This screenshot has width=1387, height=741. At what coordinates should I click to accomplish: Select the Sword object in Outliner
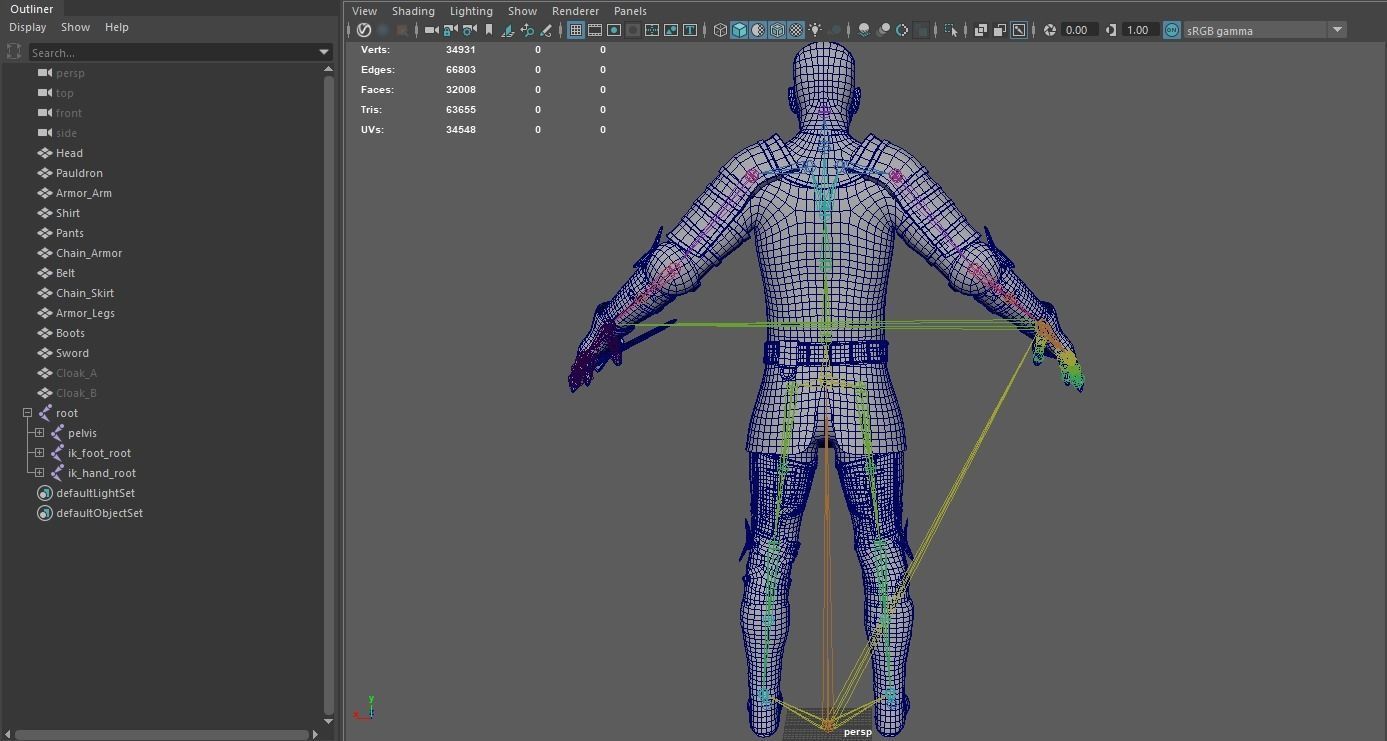coord(72,353)
